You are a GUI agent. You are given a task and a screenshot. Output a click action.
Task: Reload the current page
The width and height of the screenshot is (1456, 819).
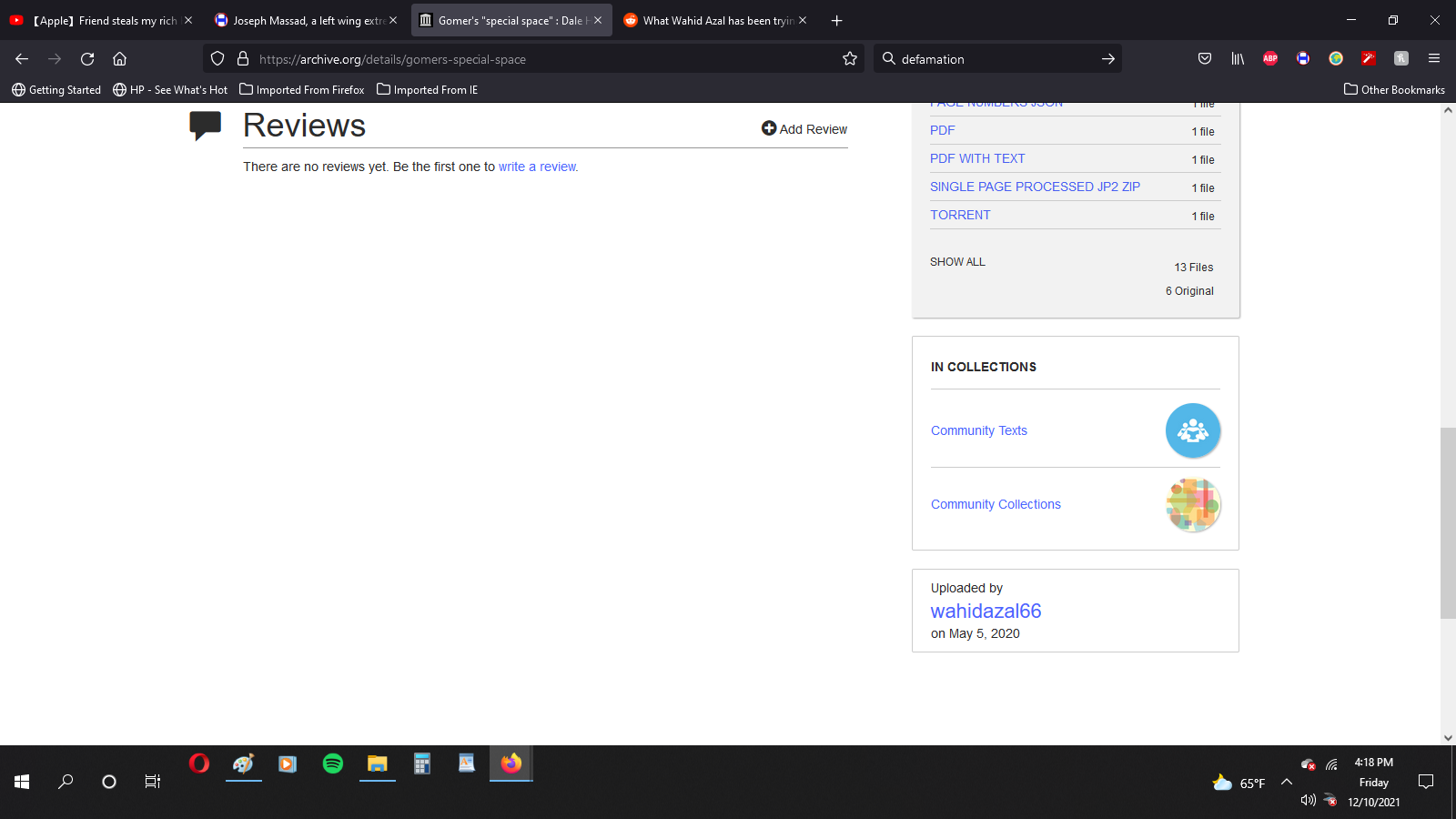click(x=87, y=59)
